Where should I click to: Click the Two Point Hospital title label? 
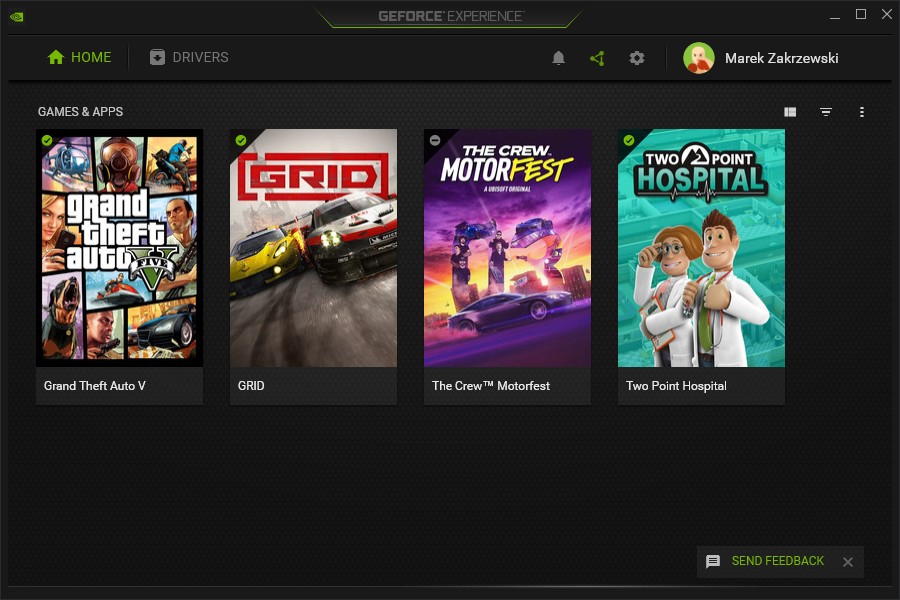click(676, 386)
